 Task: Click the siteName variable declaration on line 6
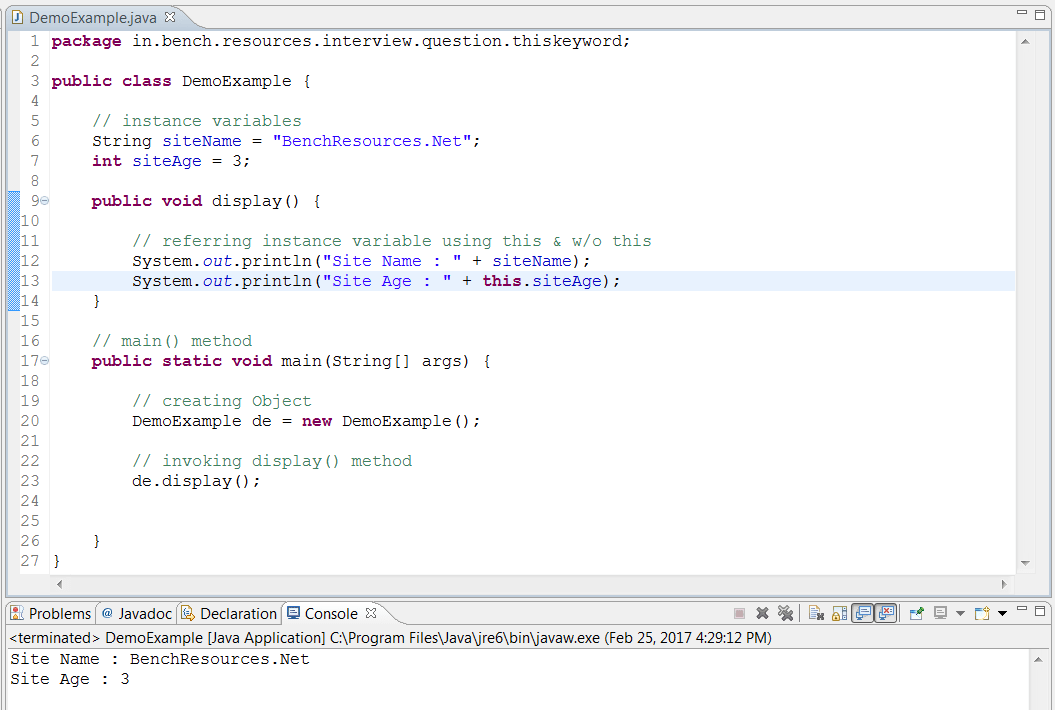pos(202,141)
